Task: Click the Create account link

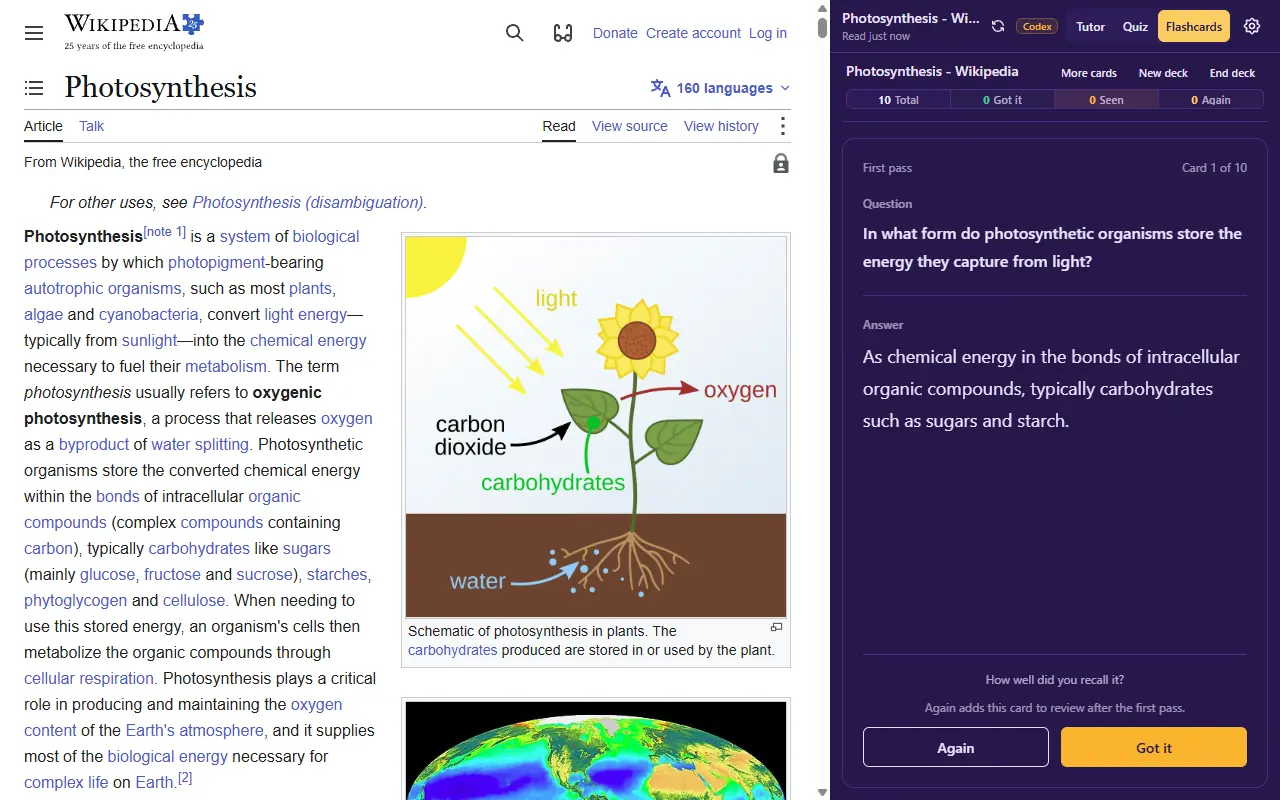Action: (x=693, y=33)
